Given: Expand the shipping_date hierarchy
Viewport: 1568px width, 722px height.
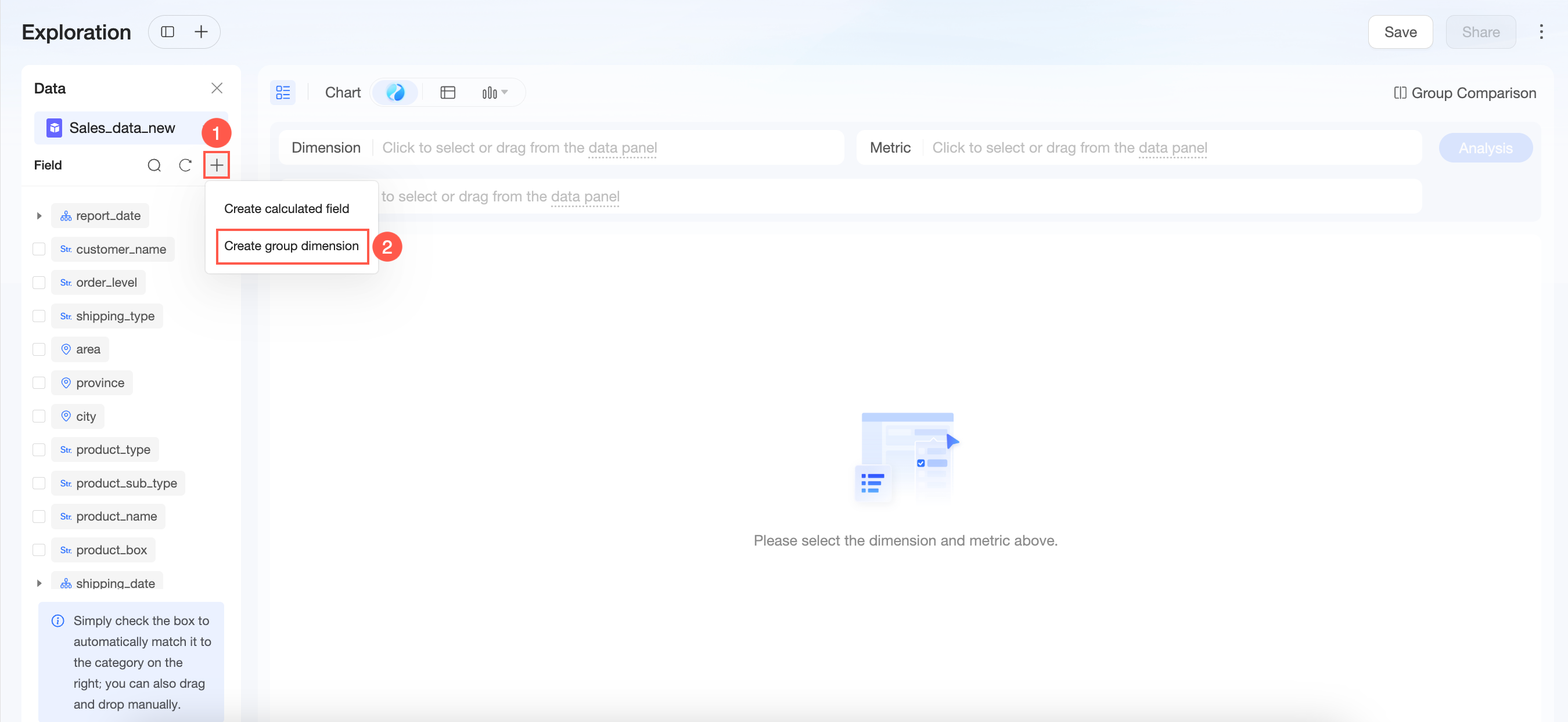Looking at the screenshot, I should click(x=39, y=583).
